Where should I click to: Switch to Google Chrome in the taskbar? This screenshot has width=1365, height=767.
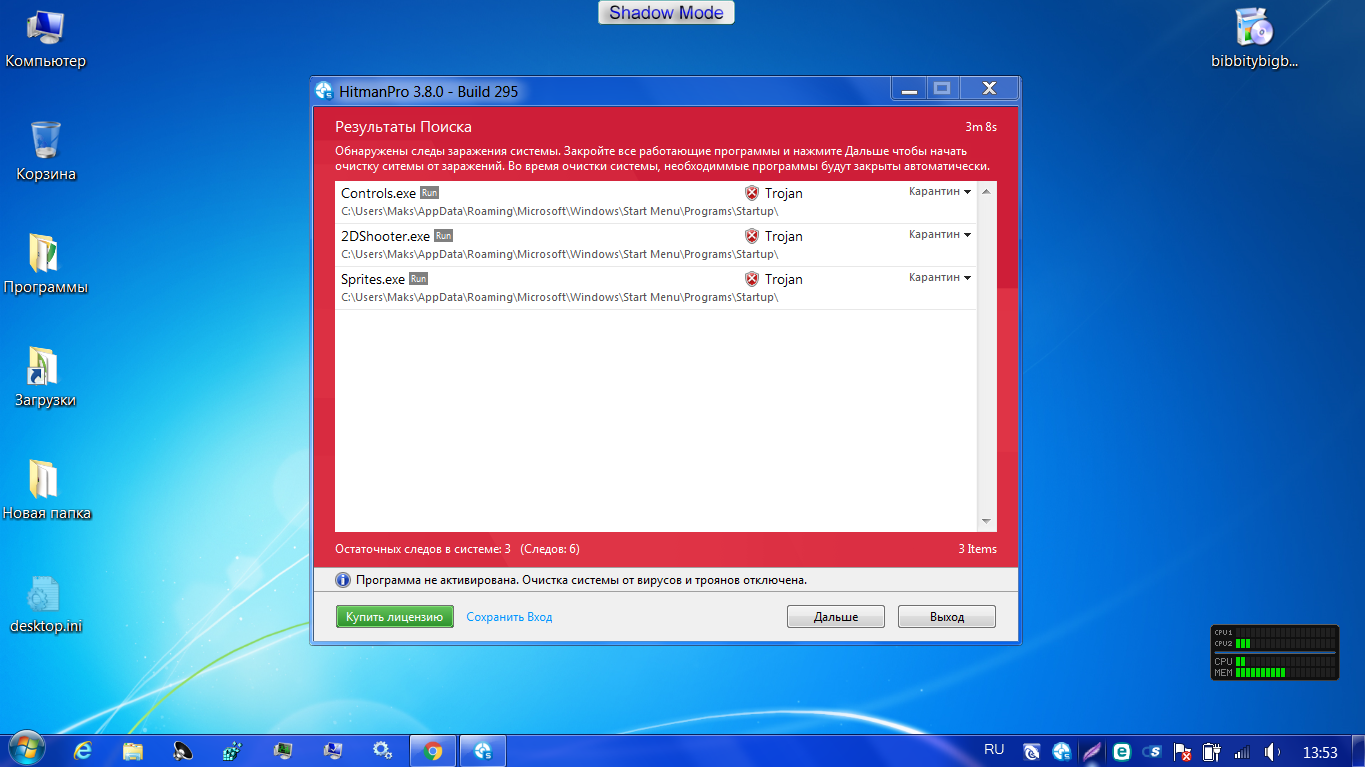pos(433,750)
